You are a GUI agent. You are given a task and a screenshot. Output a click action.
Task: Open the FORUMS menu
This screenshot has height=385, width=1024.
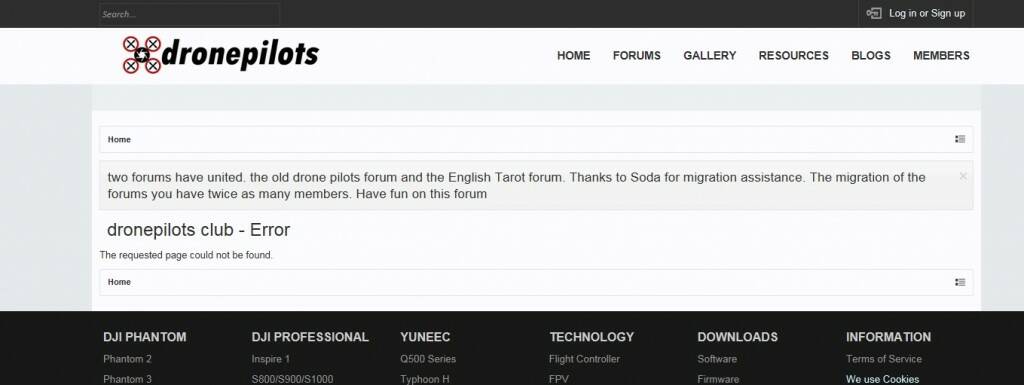tap(637, 55)
